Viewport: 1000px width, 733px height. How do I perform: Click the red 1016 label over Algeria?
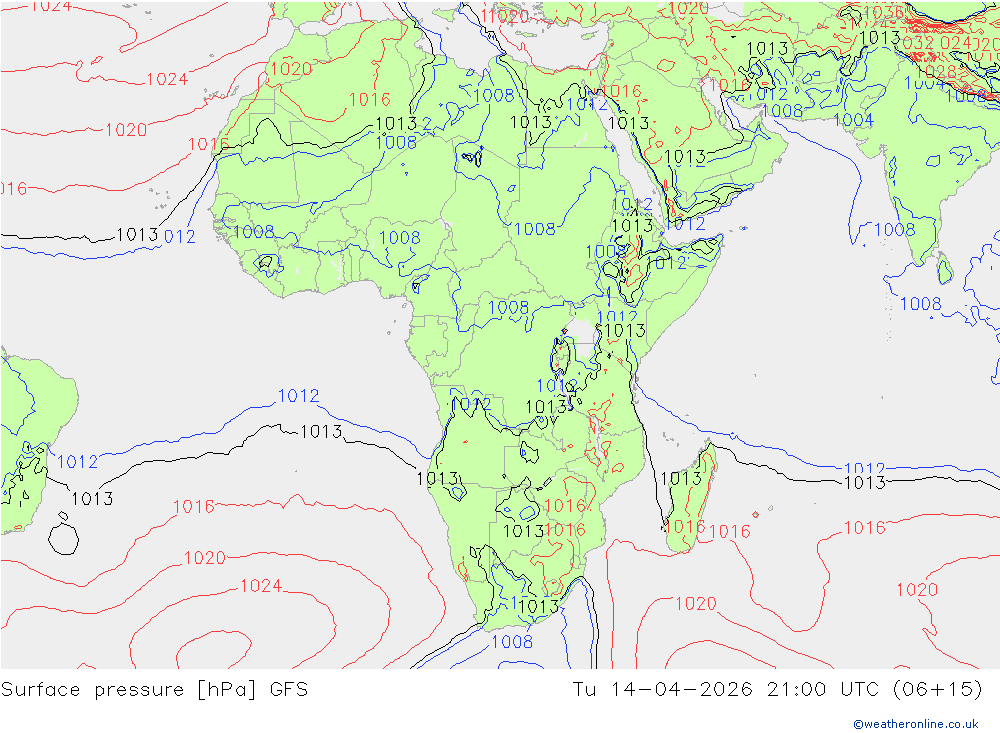tap(369, 100)
